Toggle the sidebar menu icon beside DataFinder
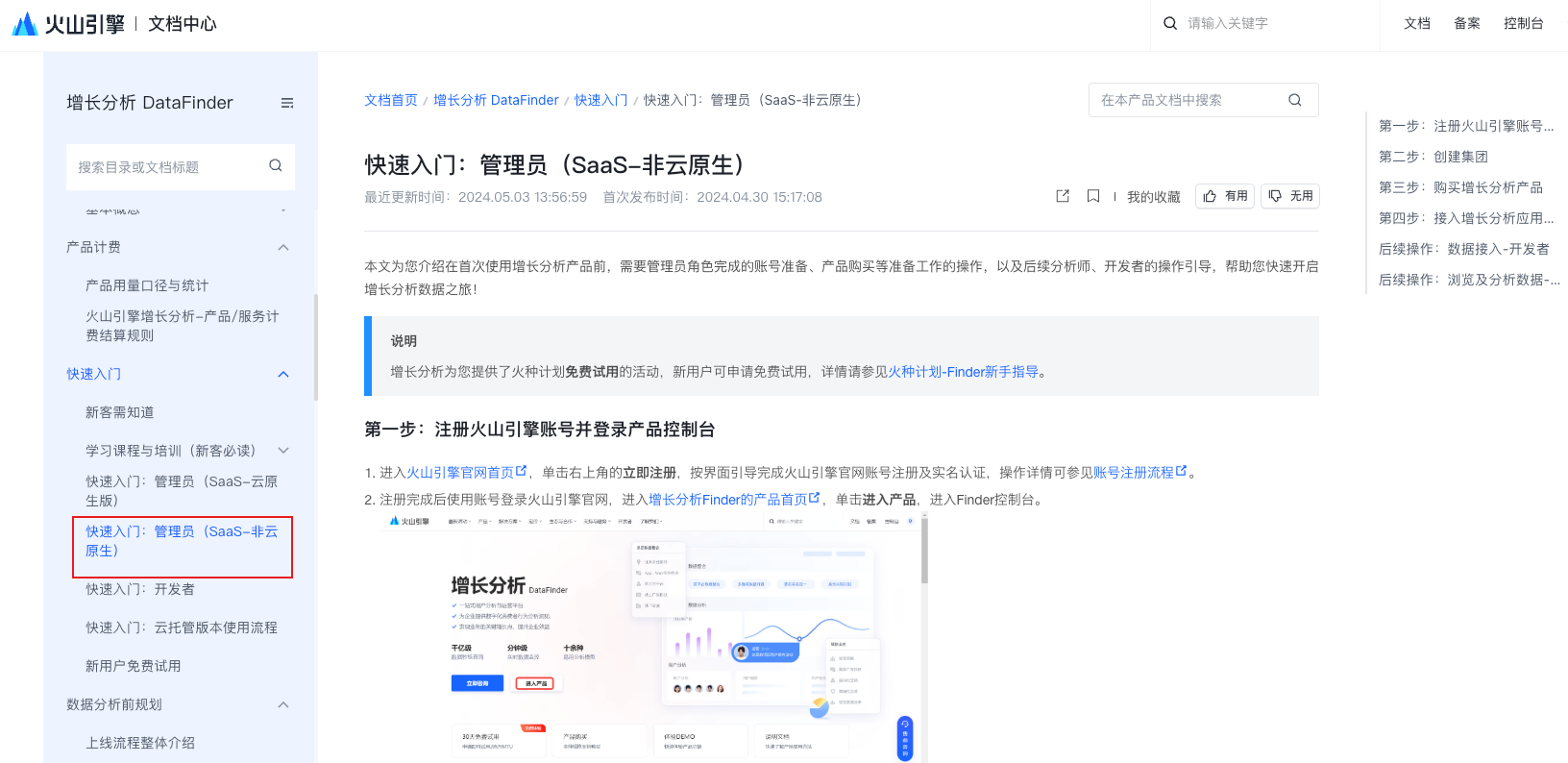1568x763 pixels. click(x=287, y=103)
